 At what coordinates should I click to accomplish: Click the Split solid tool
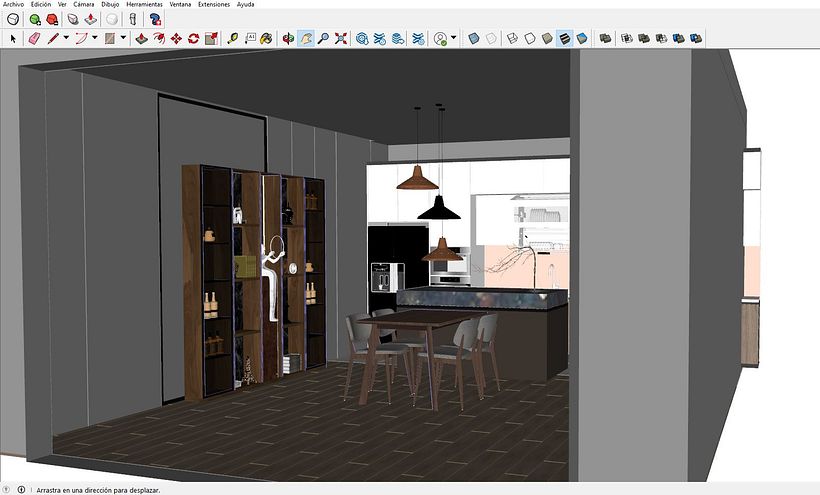click(x=696, y=38)
